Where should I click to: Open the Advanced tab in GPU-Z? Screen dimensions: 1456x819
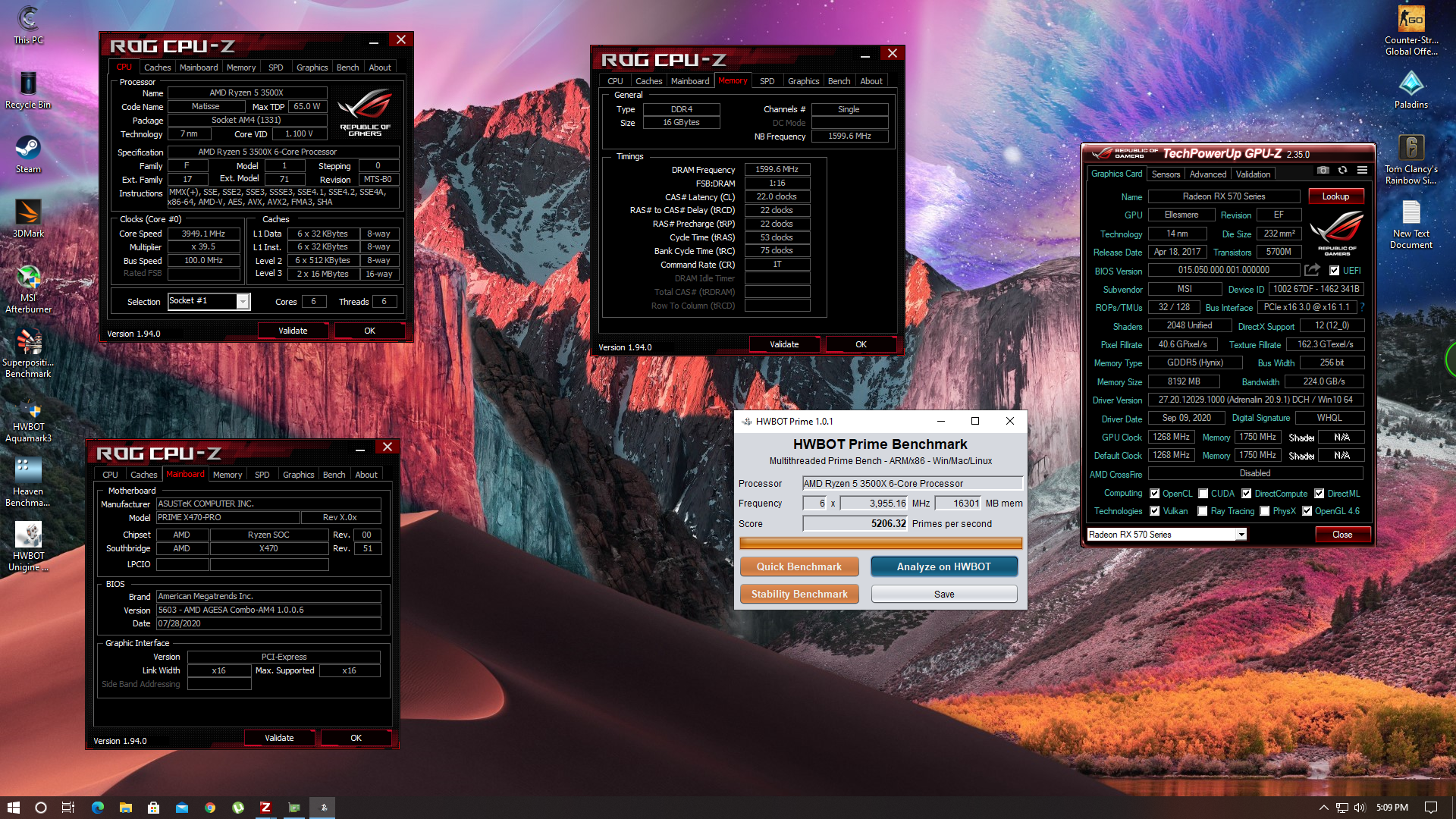pos(1207,174)
